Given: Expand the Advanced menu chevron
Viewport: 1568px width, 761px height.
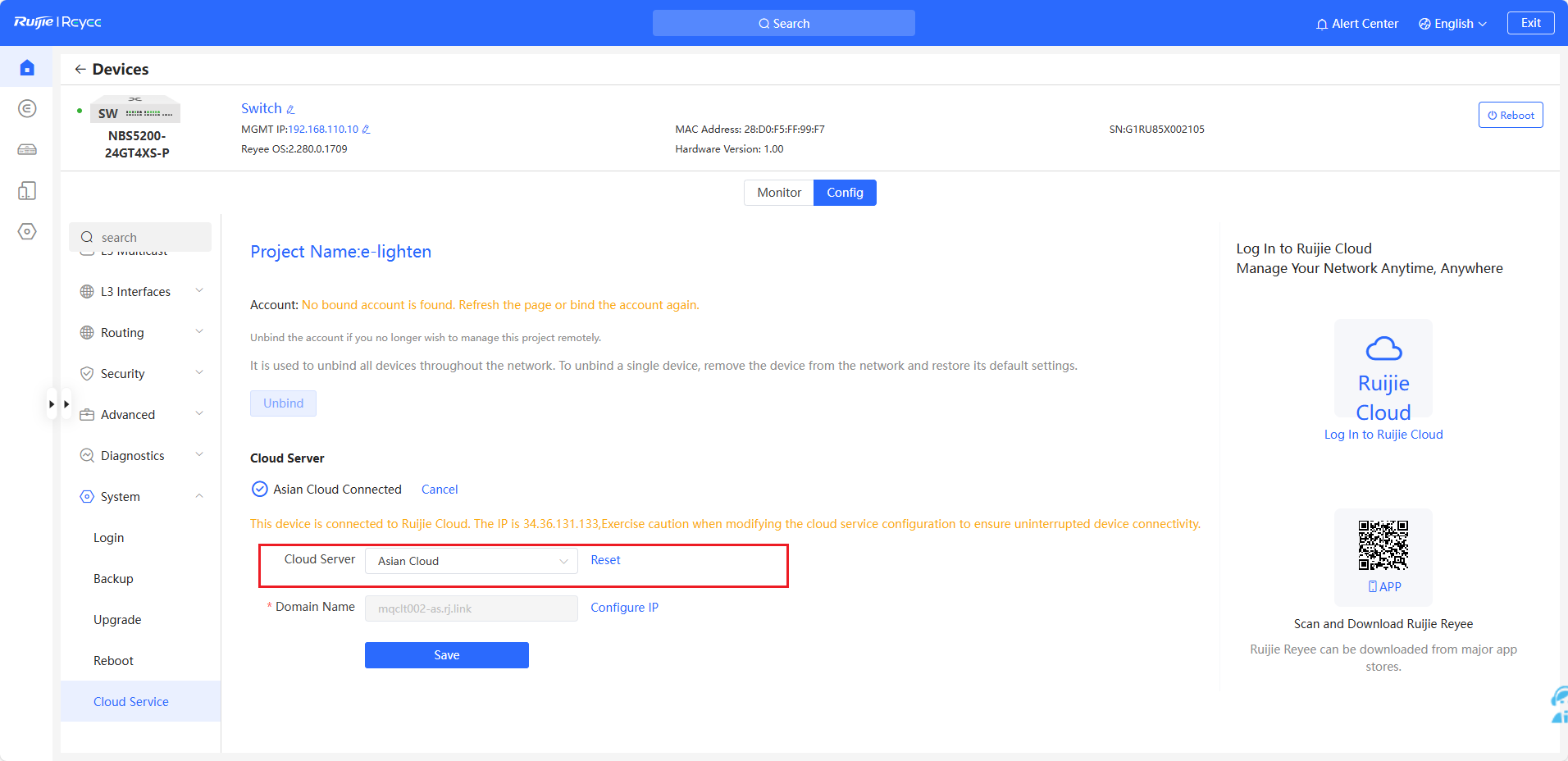Looking at the screenshot, I should (x=199, y=413).
